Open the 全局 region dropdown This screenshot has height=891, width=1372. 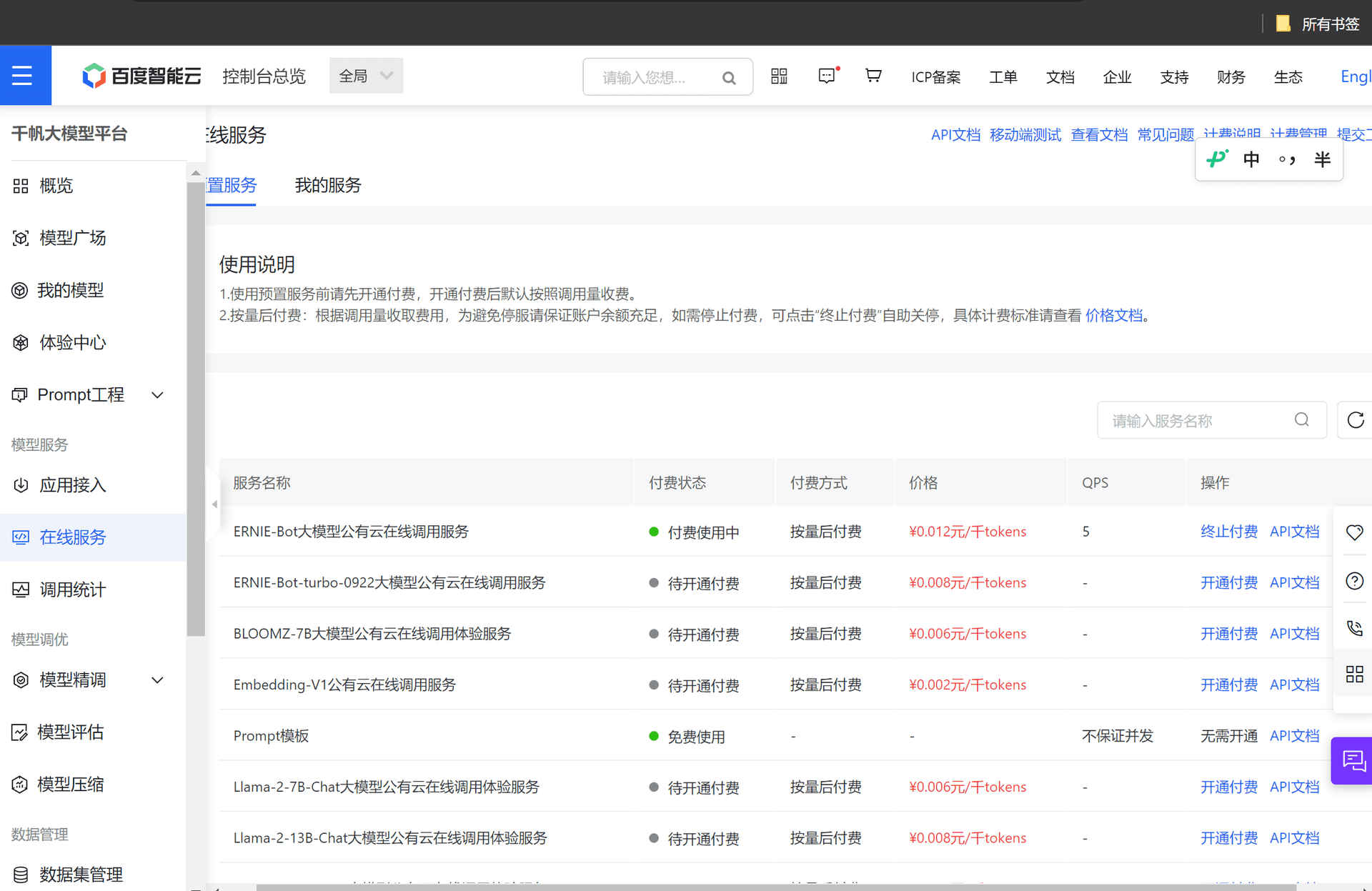pyautogui.click(x=366, y=76)
